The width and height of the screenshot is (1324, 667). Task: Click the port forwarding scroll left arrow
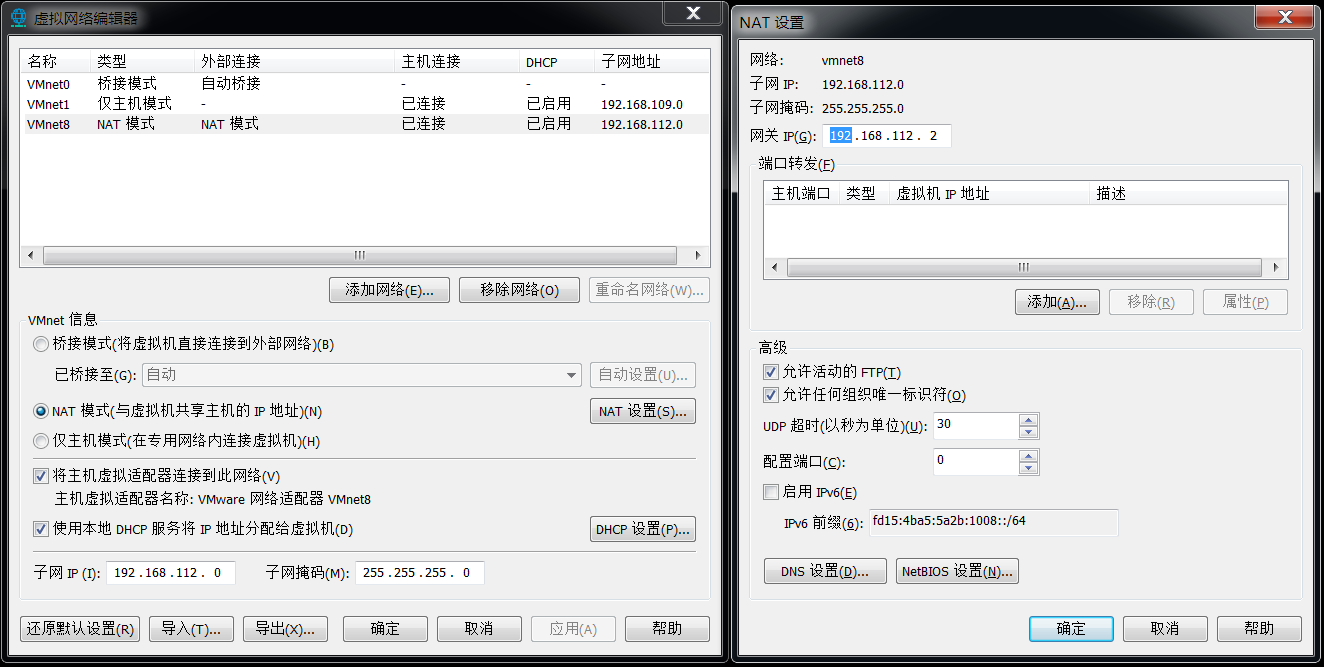pyautogui.click(x=773, y=268)
